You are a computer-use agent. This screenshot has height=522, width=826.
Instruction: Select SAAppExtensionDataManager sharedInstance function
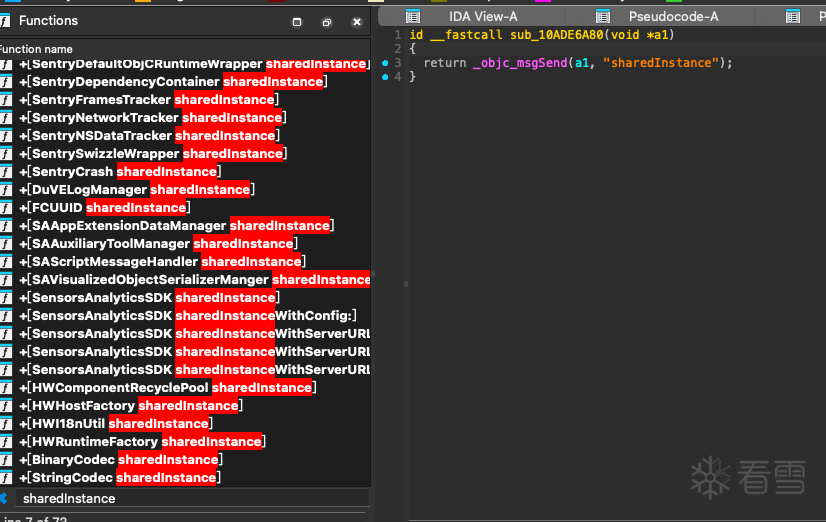pos(185,225)
